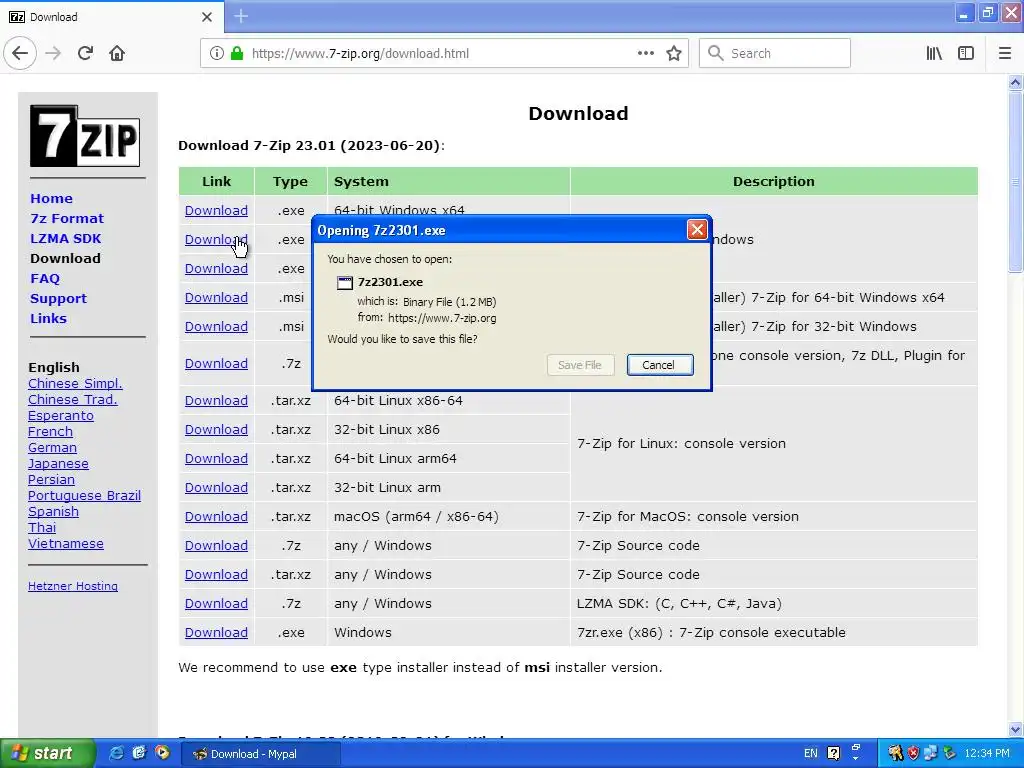
Task: Open the LZMA SDK sidebar link
Action: pyautogui.click(x=65, y=238)
